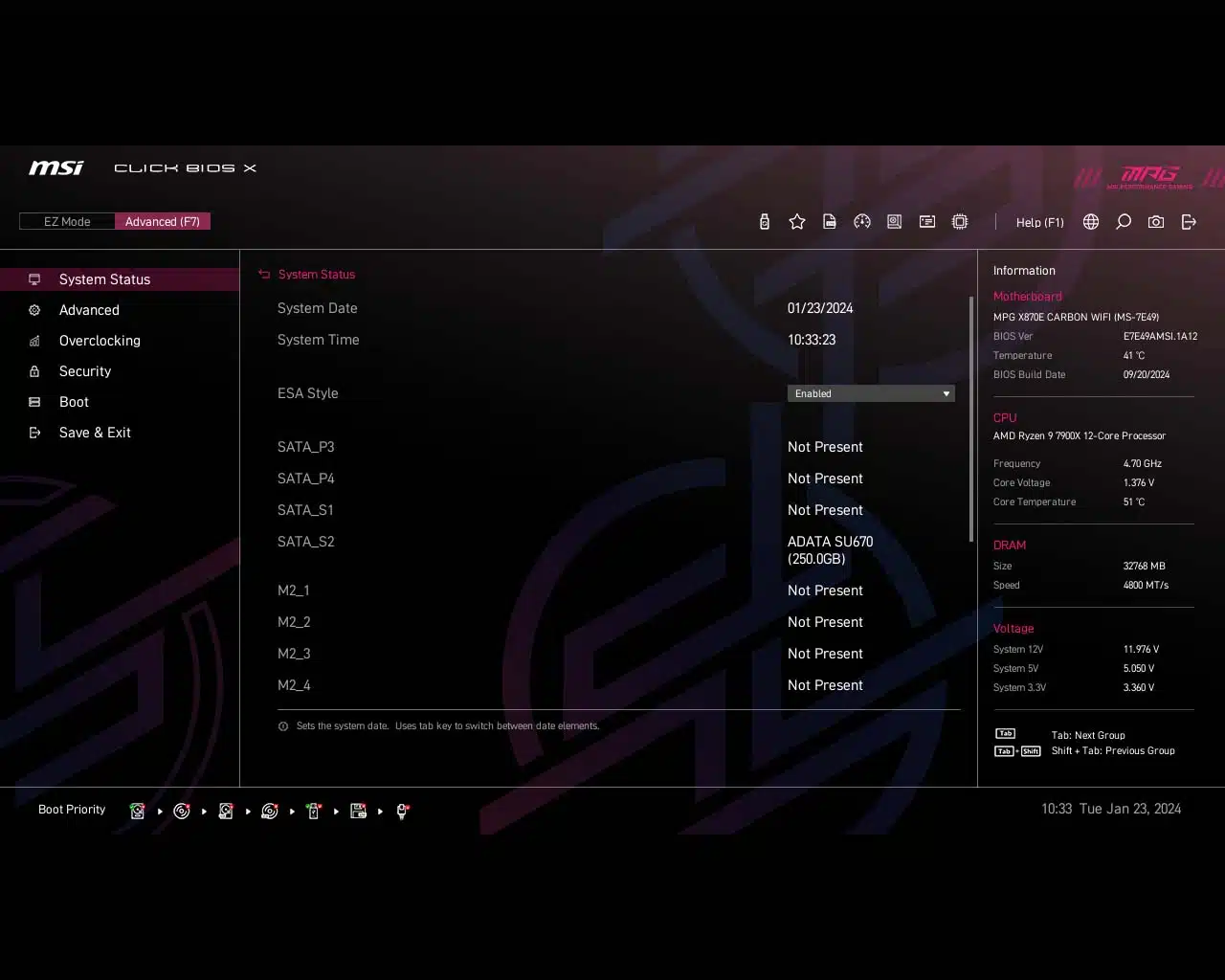Screen dimensions: 1225x980
Task: Open the ESA Style dropdown
Action: (x=871, y=393)
